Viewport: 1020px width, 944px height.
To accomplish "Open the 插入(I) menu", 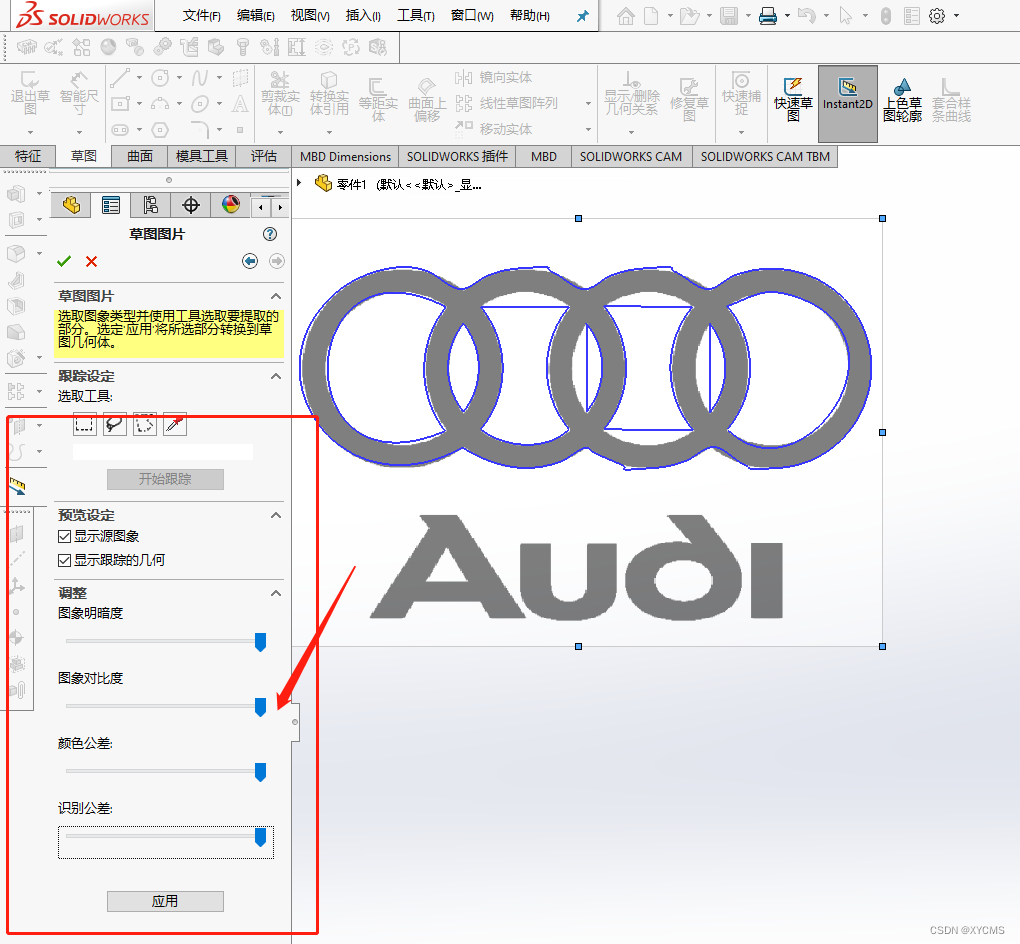I will pos(363,16).
